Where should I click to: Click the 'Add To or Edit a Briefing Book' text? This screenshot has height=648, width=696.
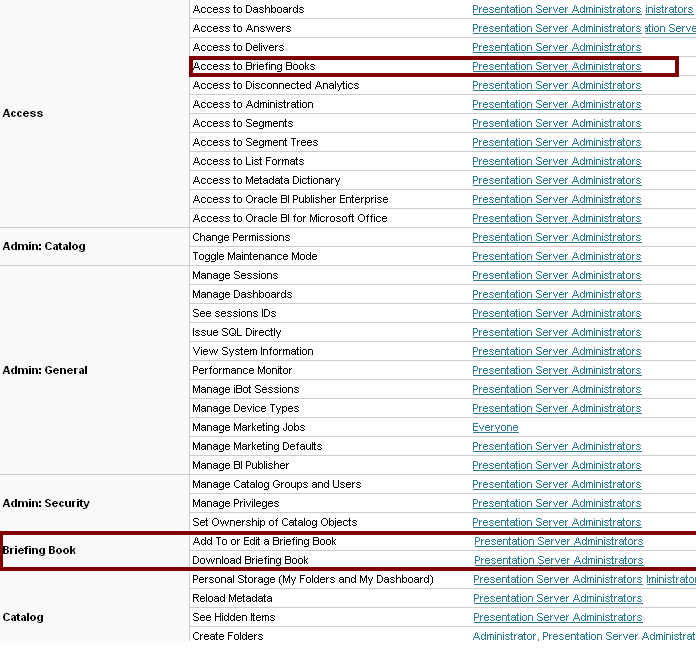point(265,541)
